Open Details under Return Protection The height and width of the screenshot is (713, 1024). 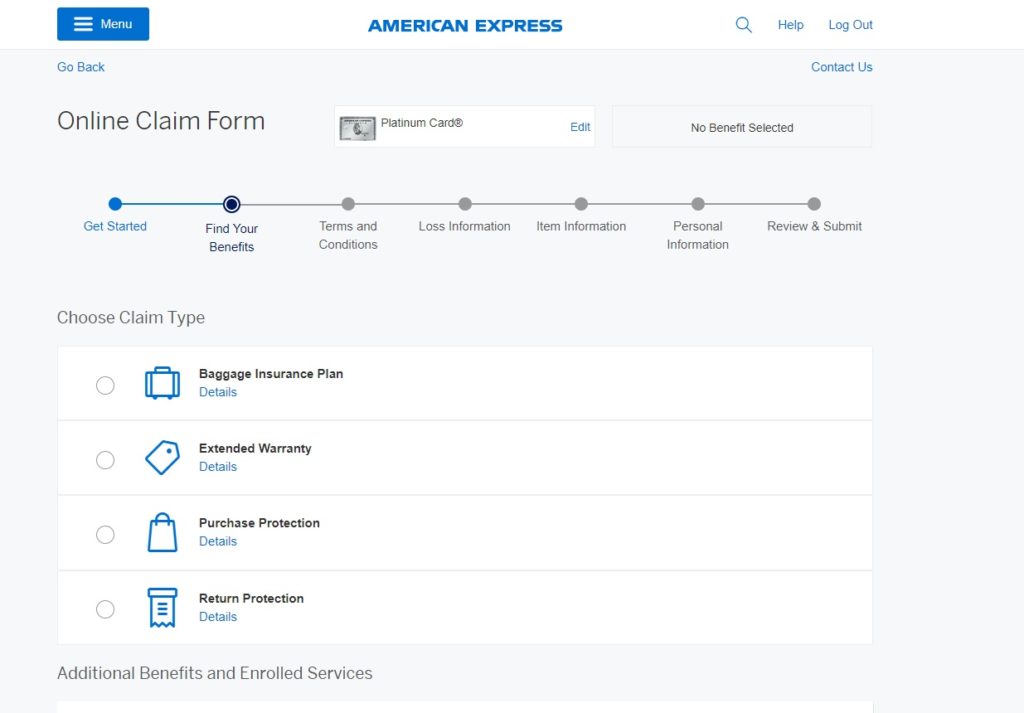click(218, 616)
